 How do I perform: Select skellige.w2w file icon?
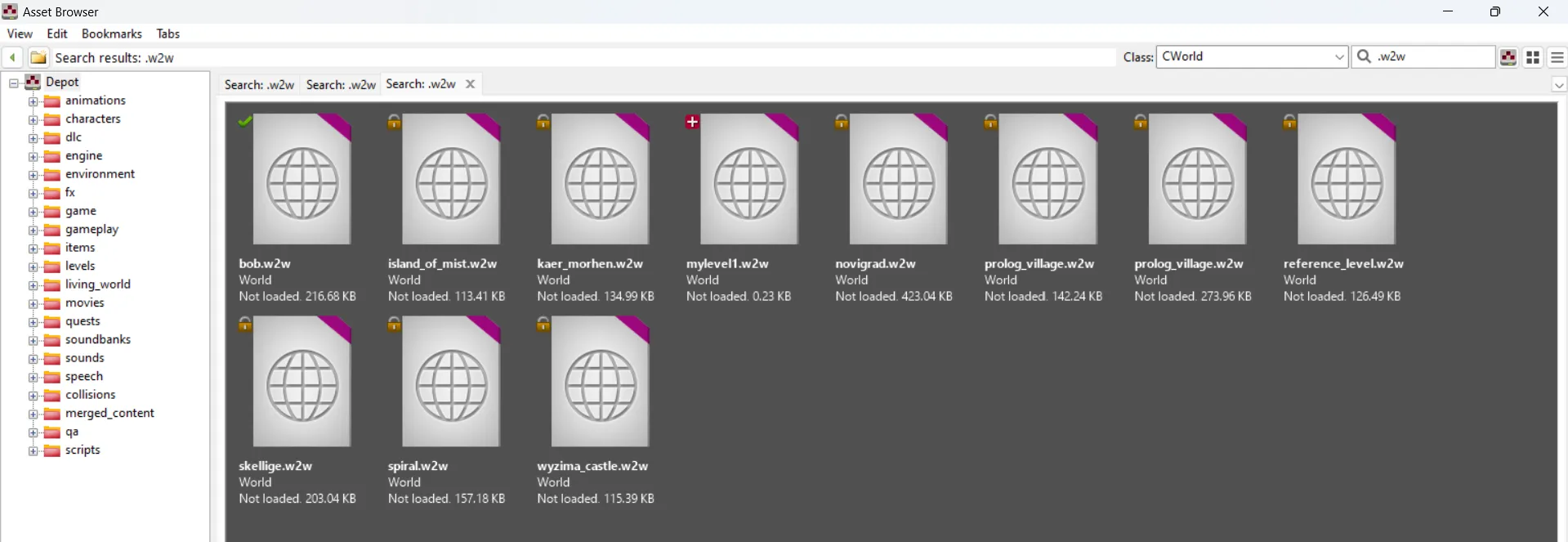302,382
